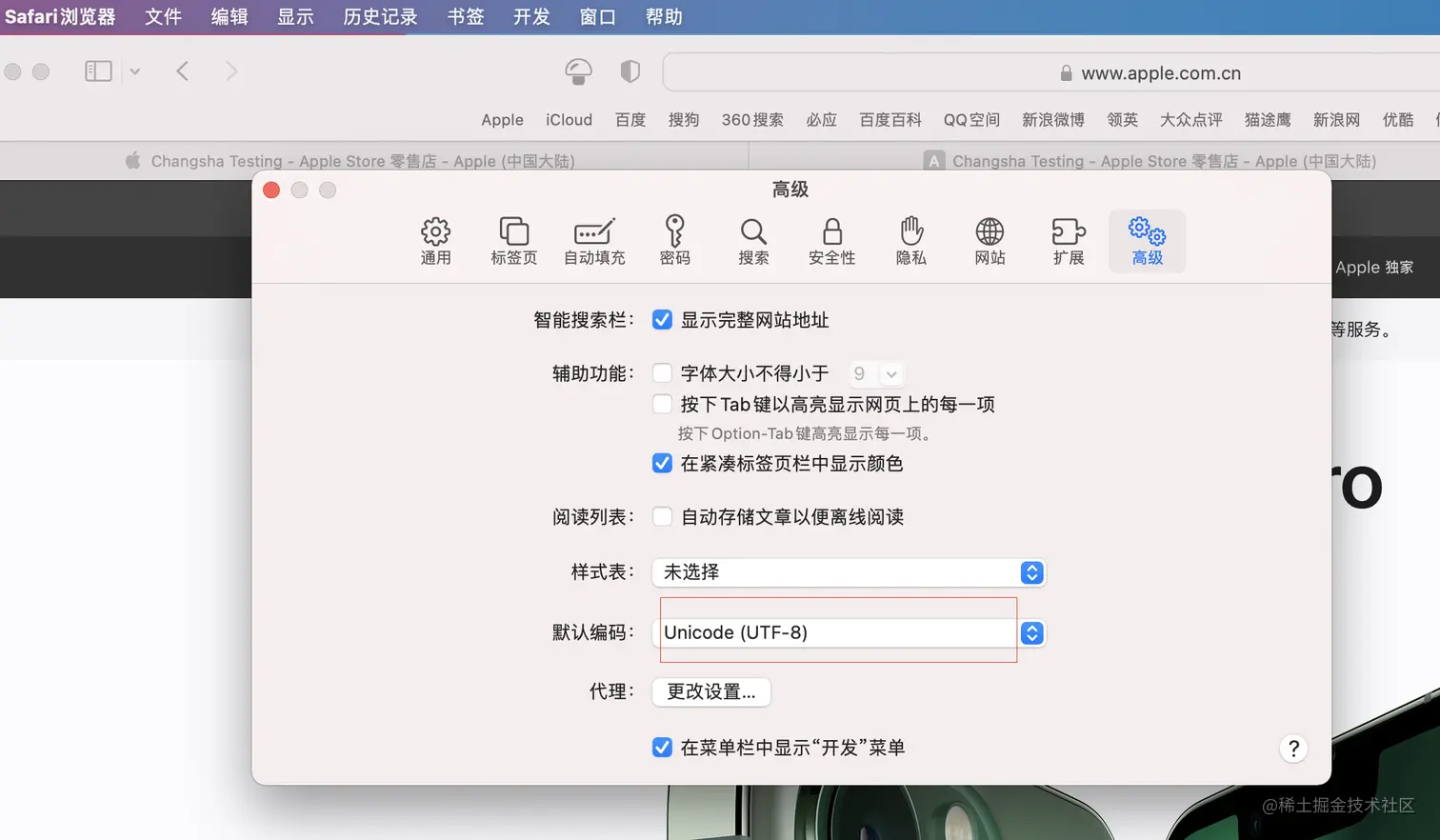This screenshot has width=1440, height=840.
Task: Open the 百度百科 favorites bookmark
Action: (x=890, y=120)
